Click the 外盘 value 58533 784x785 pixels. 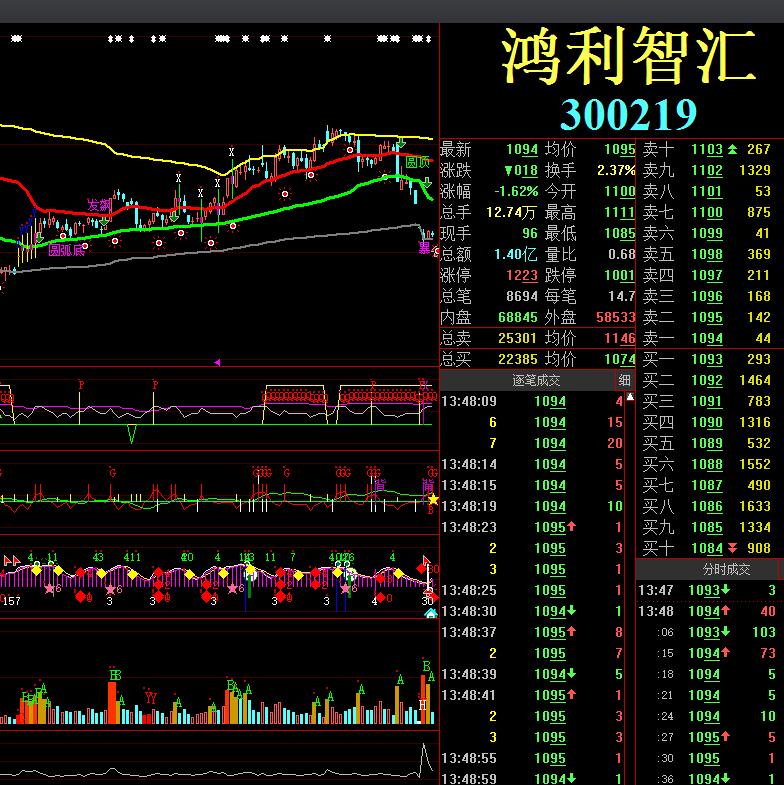point(615,317)
